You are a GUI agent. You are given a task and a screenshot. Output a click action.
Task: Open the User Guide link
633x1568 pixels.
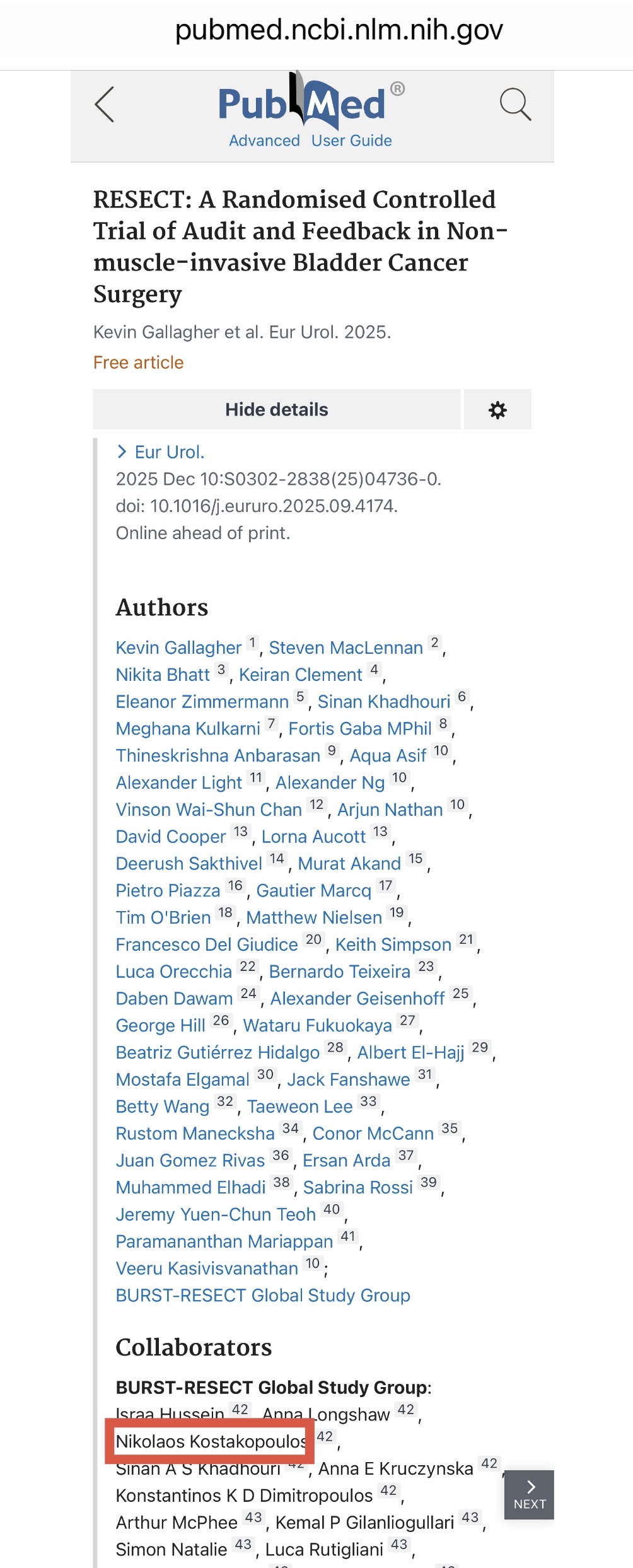click(351, 141)
